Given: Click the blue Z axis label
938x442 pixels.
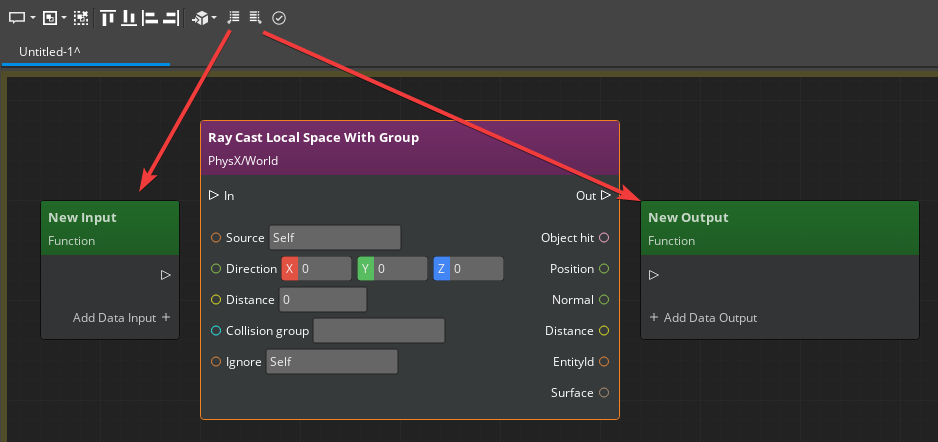Looking at the screenshot, I should [441, 269].
